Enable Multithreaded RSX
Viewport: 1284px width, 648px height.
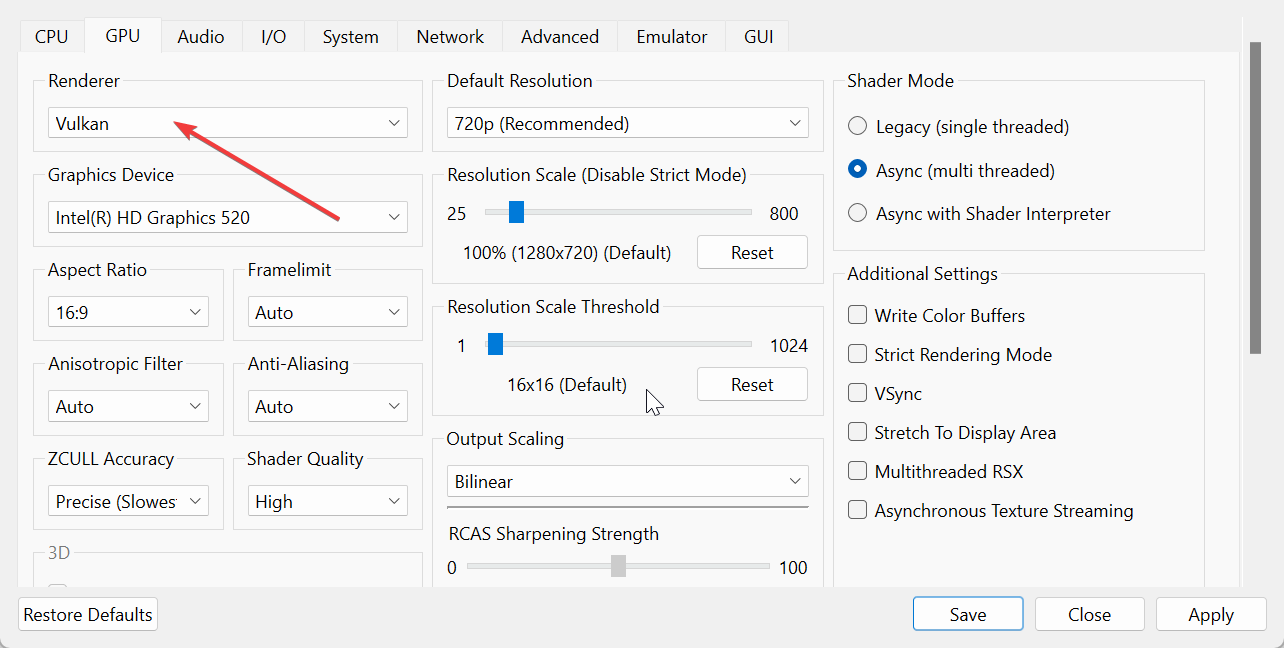point(858,471)
